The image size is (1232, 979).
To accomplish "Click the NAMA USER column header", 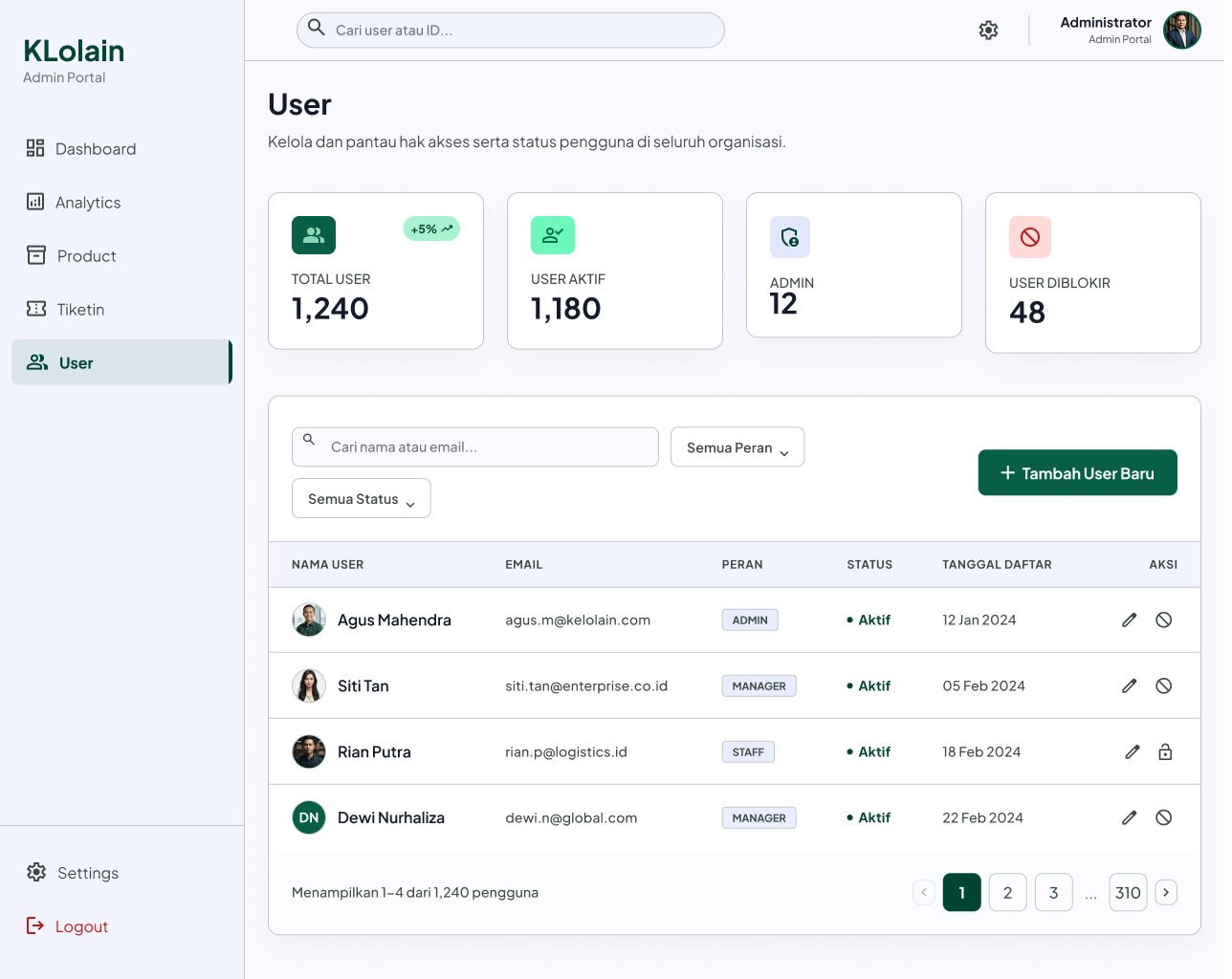I will coord(328,564).
